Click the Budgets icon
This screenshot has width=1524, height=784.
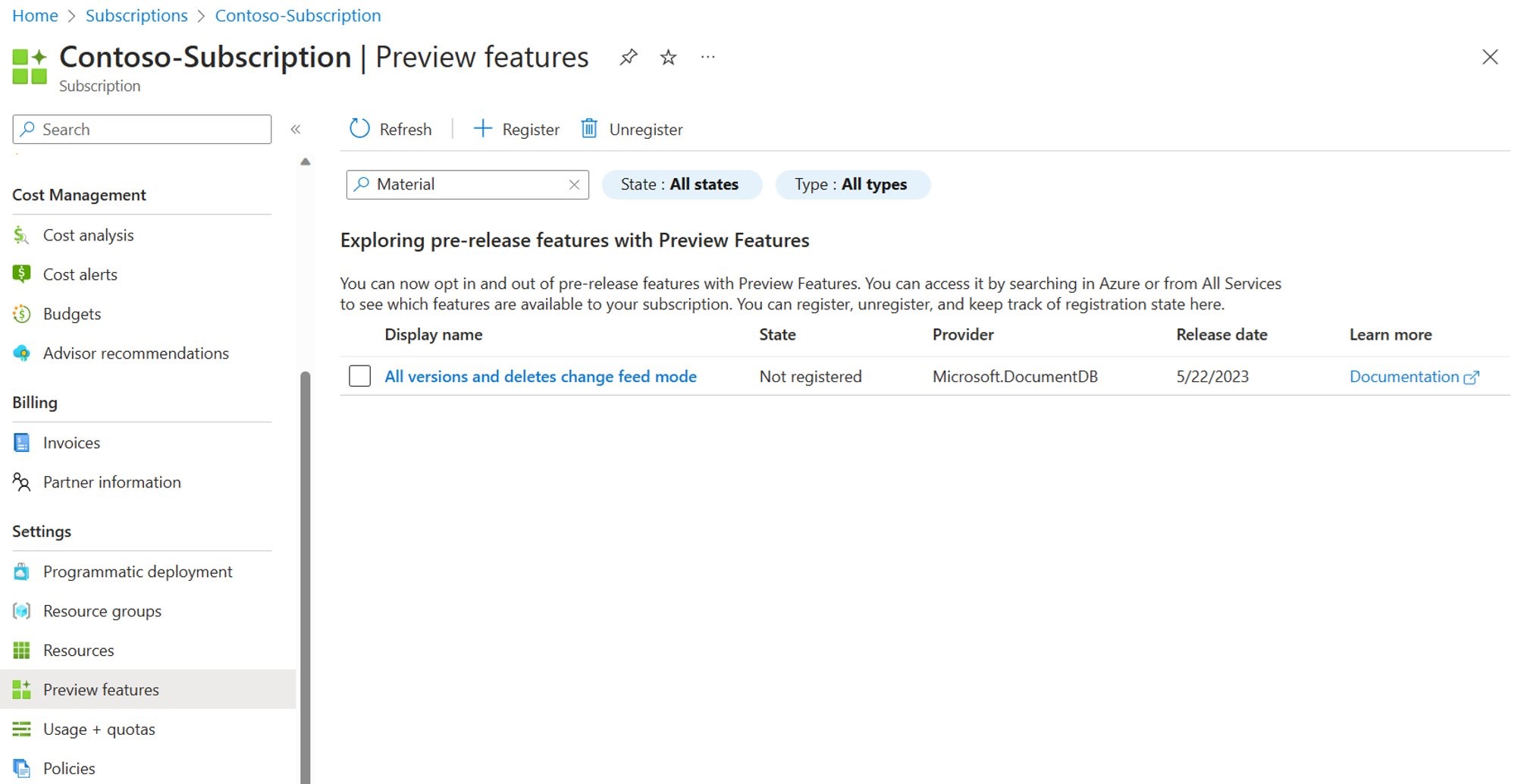click(x=21, y=314)
